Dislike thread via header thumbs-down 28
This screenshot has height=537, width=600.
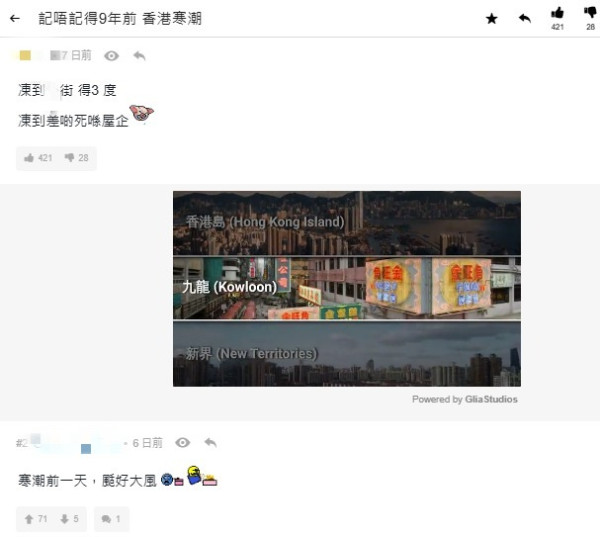coord(590,18)
